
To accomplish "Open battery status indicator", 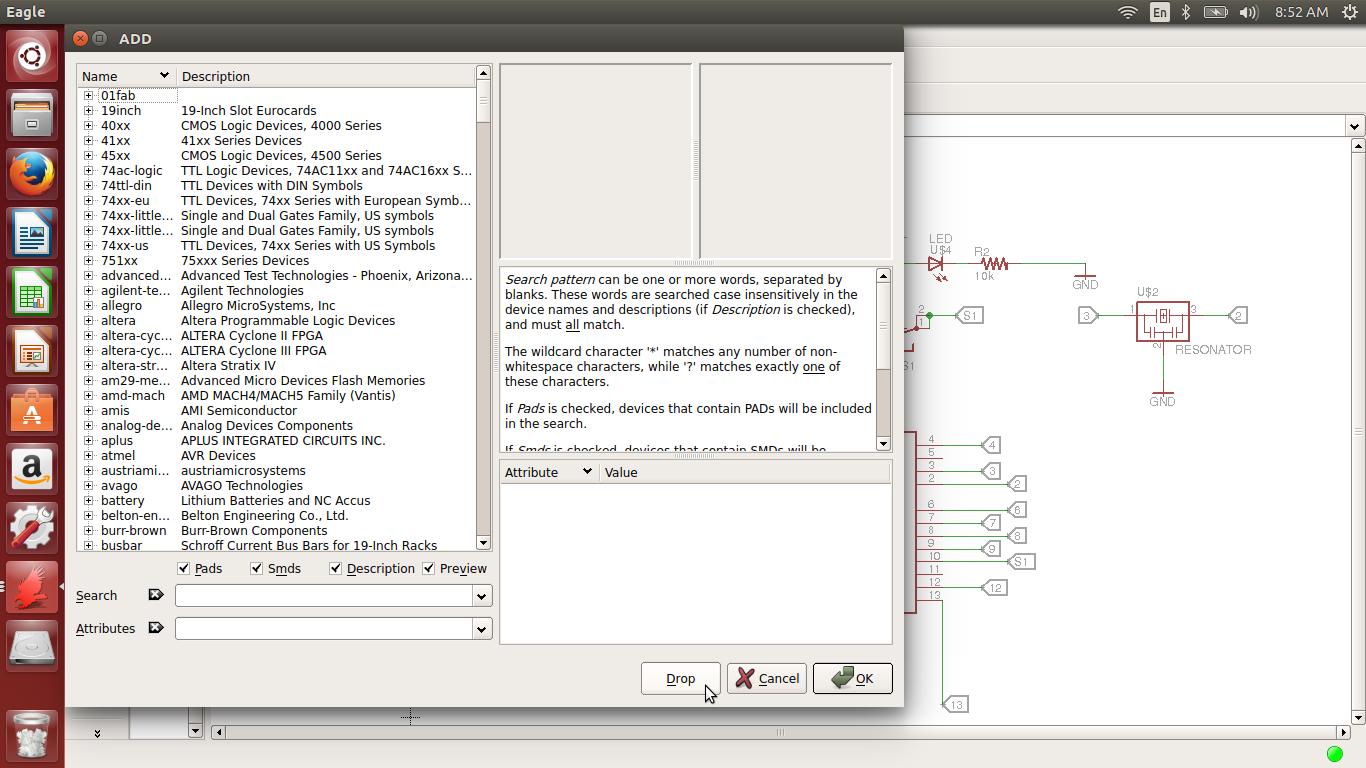I will 1215,12.
